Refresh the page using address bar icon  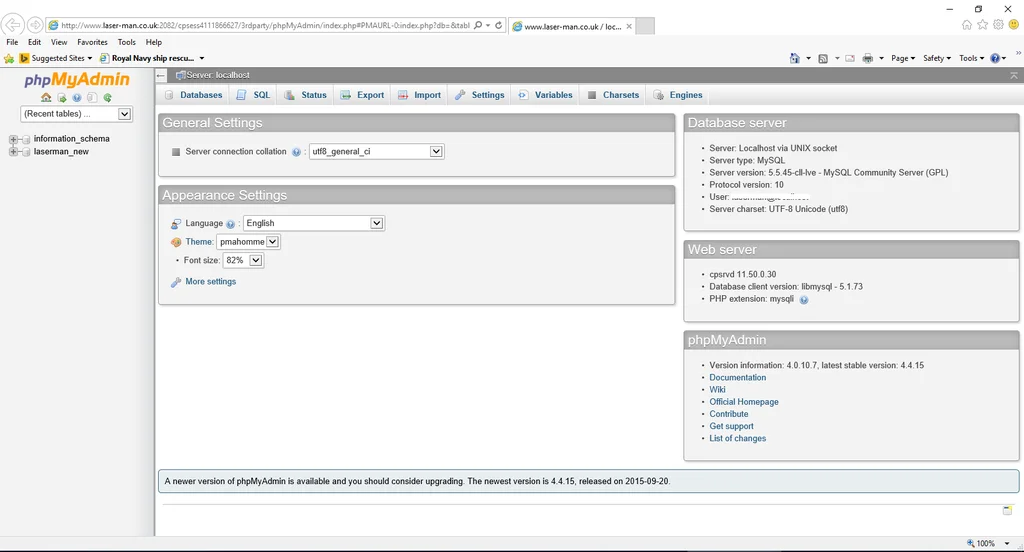498,25
